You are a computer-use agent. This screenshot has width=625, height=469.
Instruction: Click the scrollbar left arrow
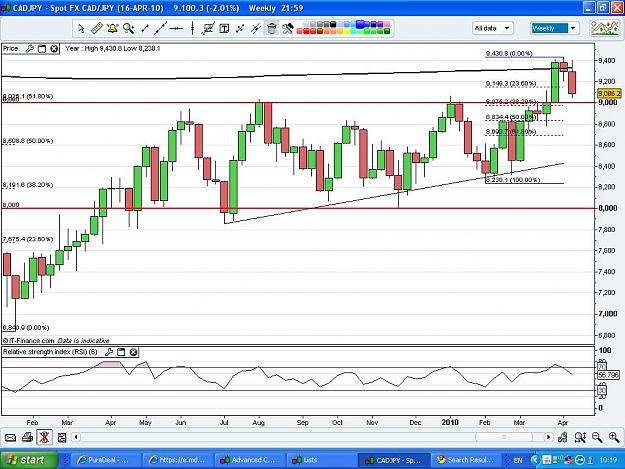(x=76, y=437)
